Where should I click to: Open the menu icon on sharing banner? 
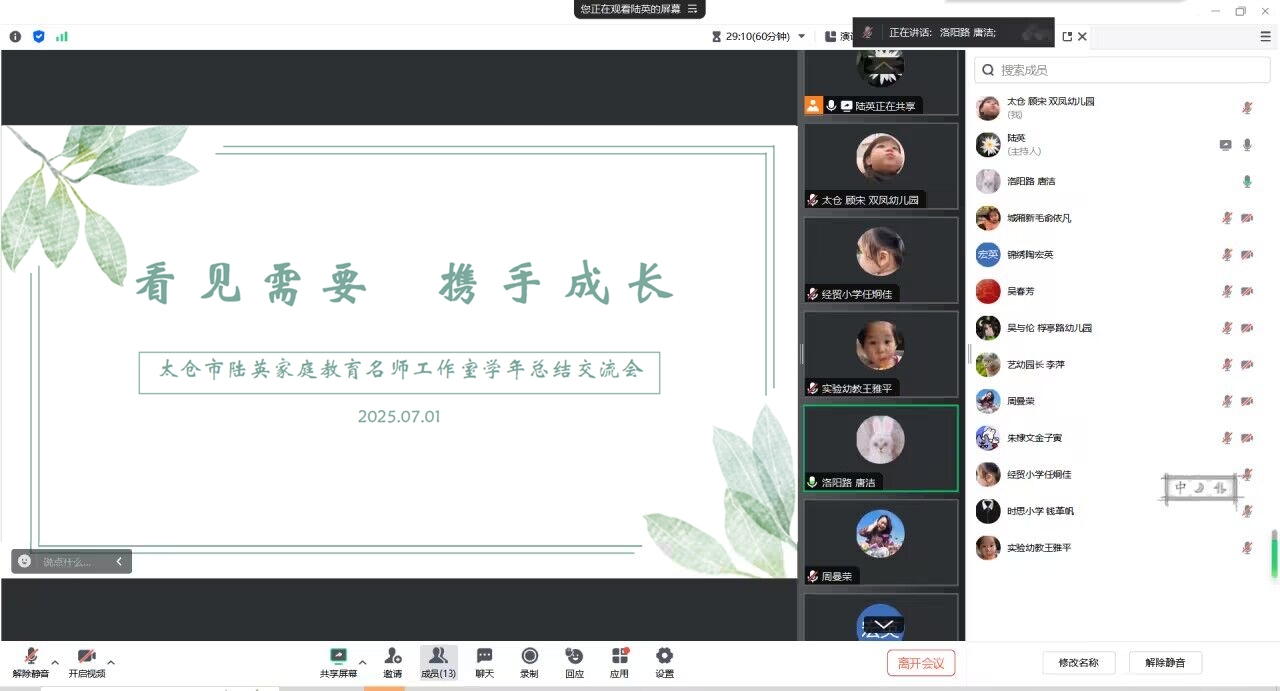tap(692, 9)
